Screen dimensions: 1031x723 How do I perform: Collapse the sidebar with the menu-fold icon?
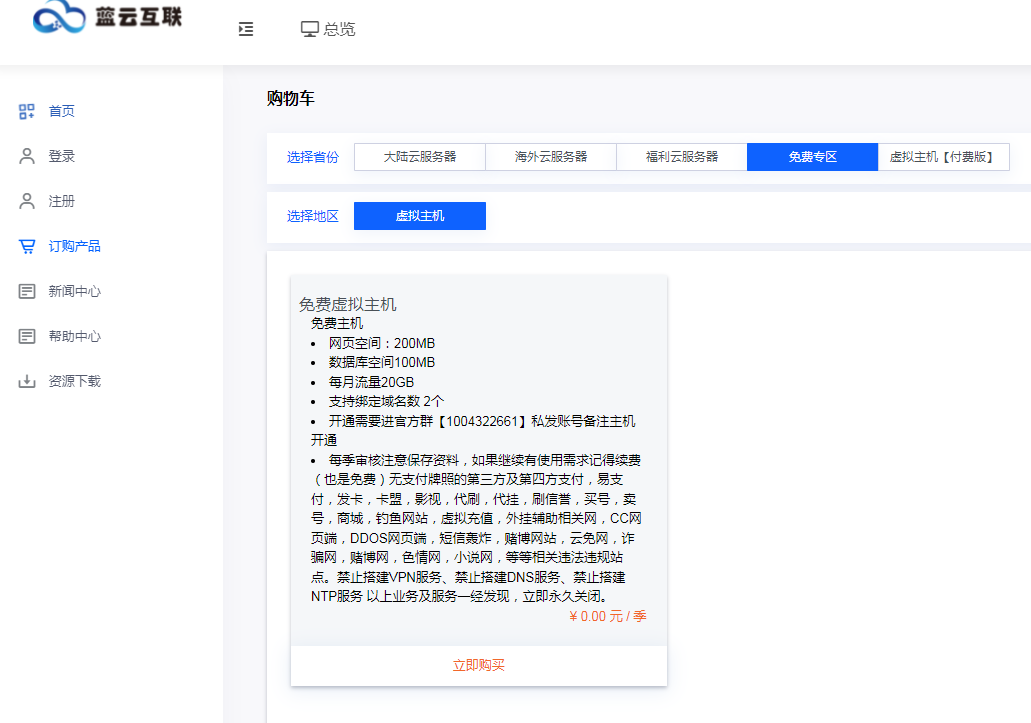[246, 29]
